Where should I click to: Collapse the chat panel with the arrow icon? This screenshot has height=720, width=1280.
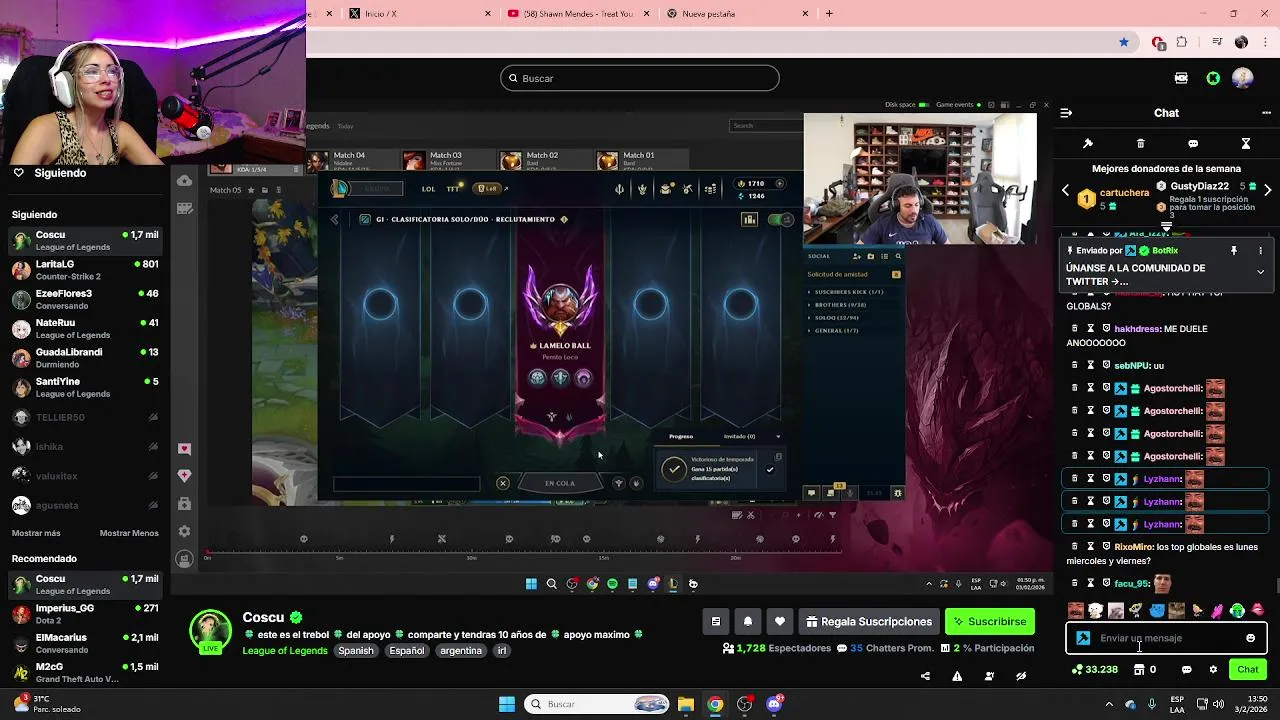(x=1066, y=113)
